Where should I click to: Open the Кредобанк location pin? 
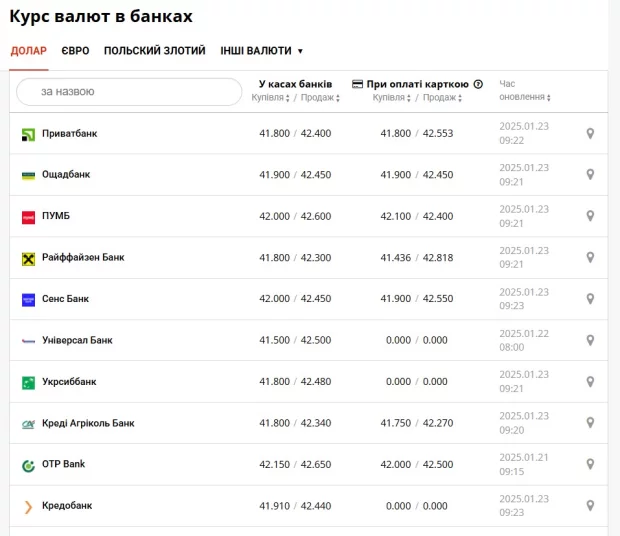coord(590,506)
